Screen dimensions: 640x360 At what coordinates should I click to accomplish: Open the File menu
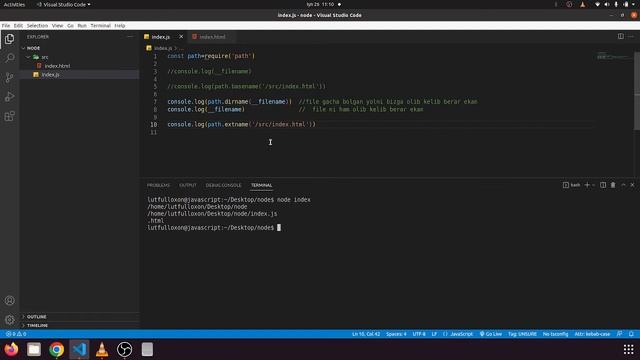[x=6, y=25]
